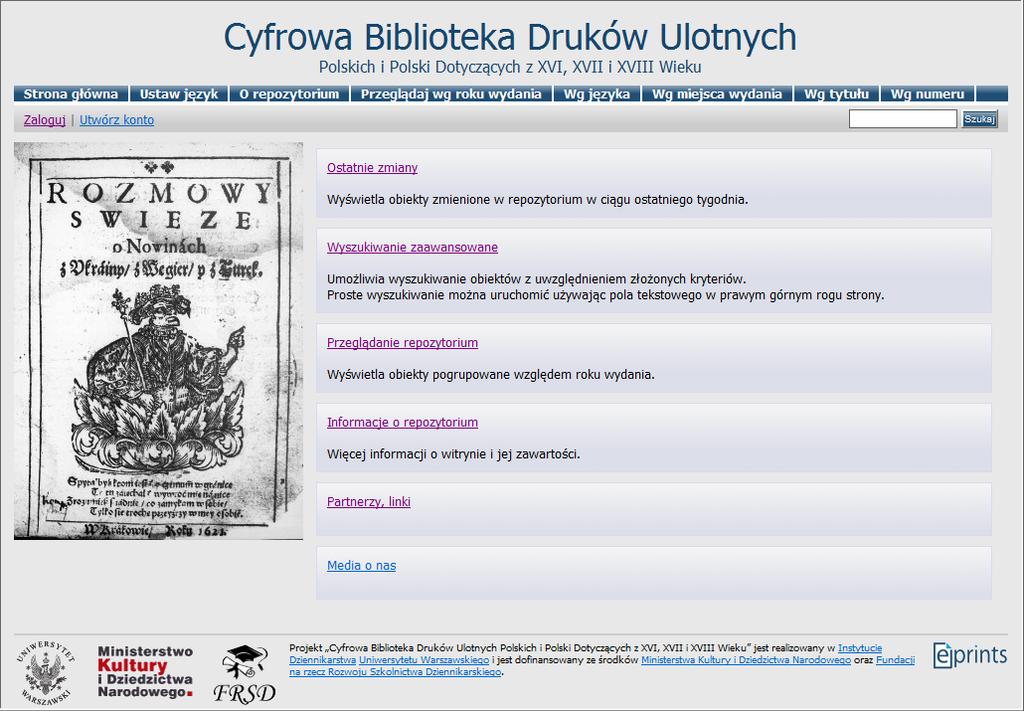
Task: Click the Szukaj search button
Action: click(x=979, y=119)
